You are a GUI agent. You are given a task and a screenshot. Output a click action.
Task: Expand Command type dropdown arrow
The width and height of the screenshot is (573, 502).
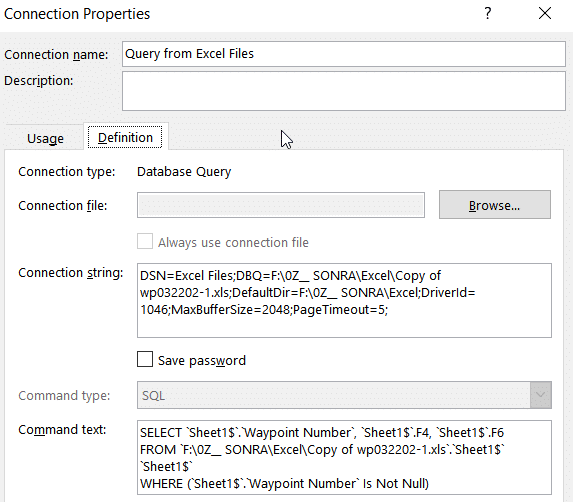pos(540,395)
